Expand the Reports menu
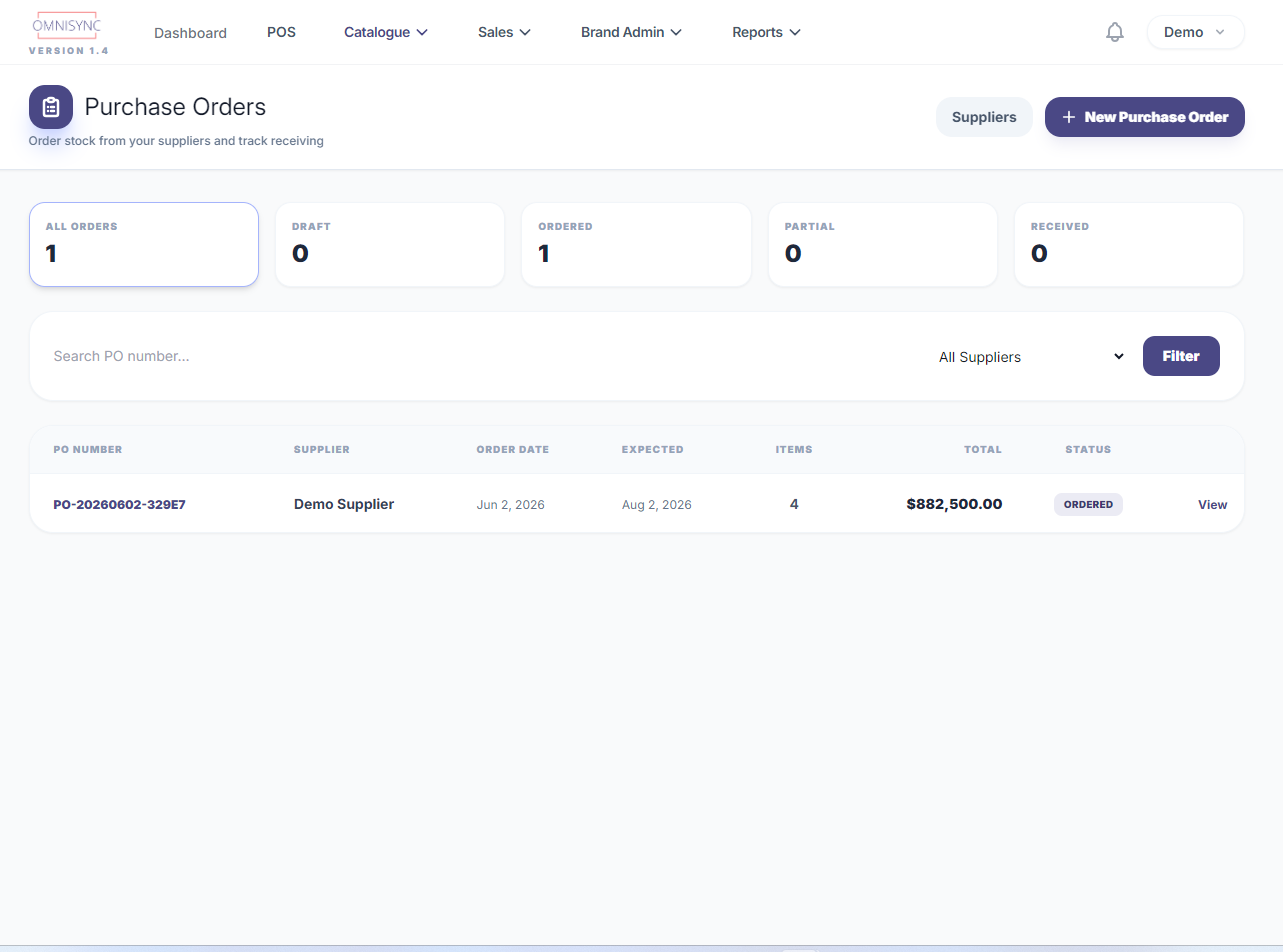Viewport: 1283px width, 952px height. pos(766,32)
